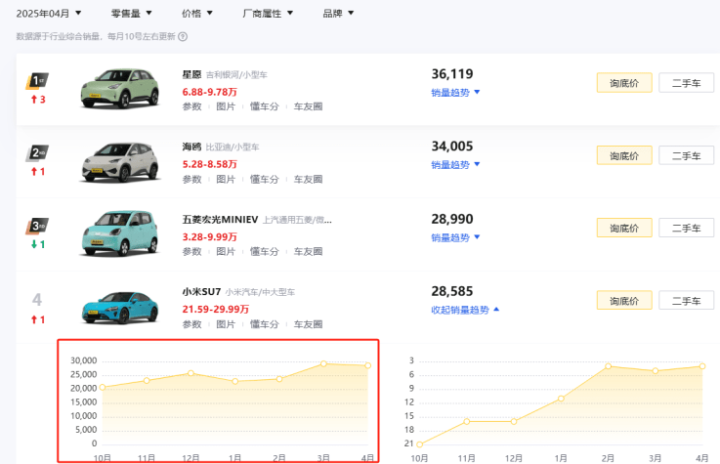Open 懂车分 link for 小米SU7
Screen dimensions: 720x464
coord(264,324)
